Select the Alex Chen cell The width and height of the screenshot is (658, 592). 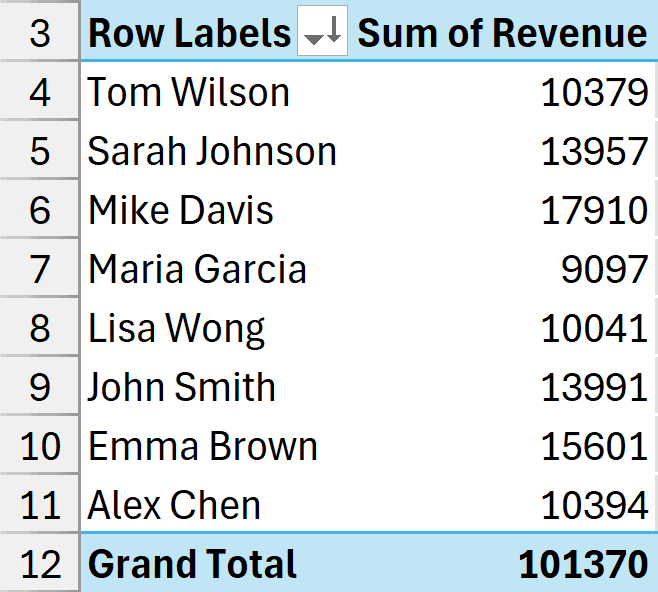tap(216, 505)
